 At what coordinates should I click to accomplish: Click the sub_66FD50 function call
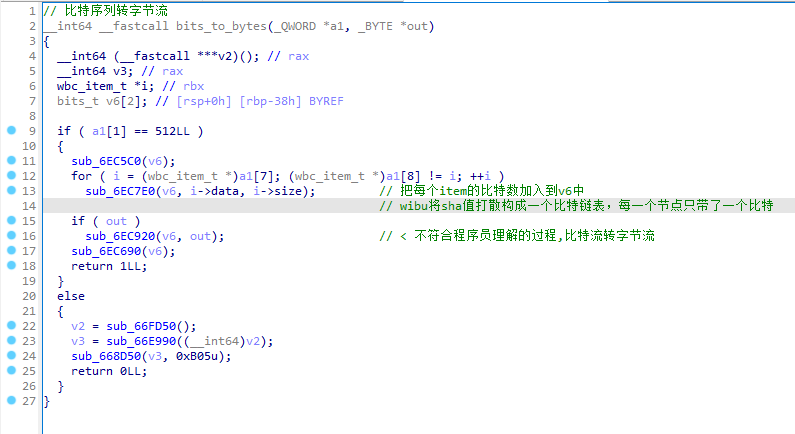(141, 326)
